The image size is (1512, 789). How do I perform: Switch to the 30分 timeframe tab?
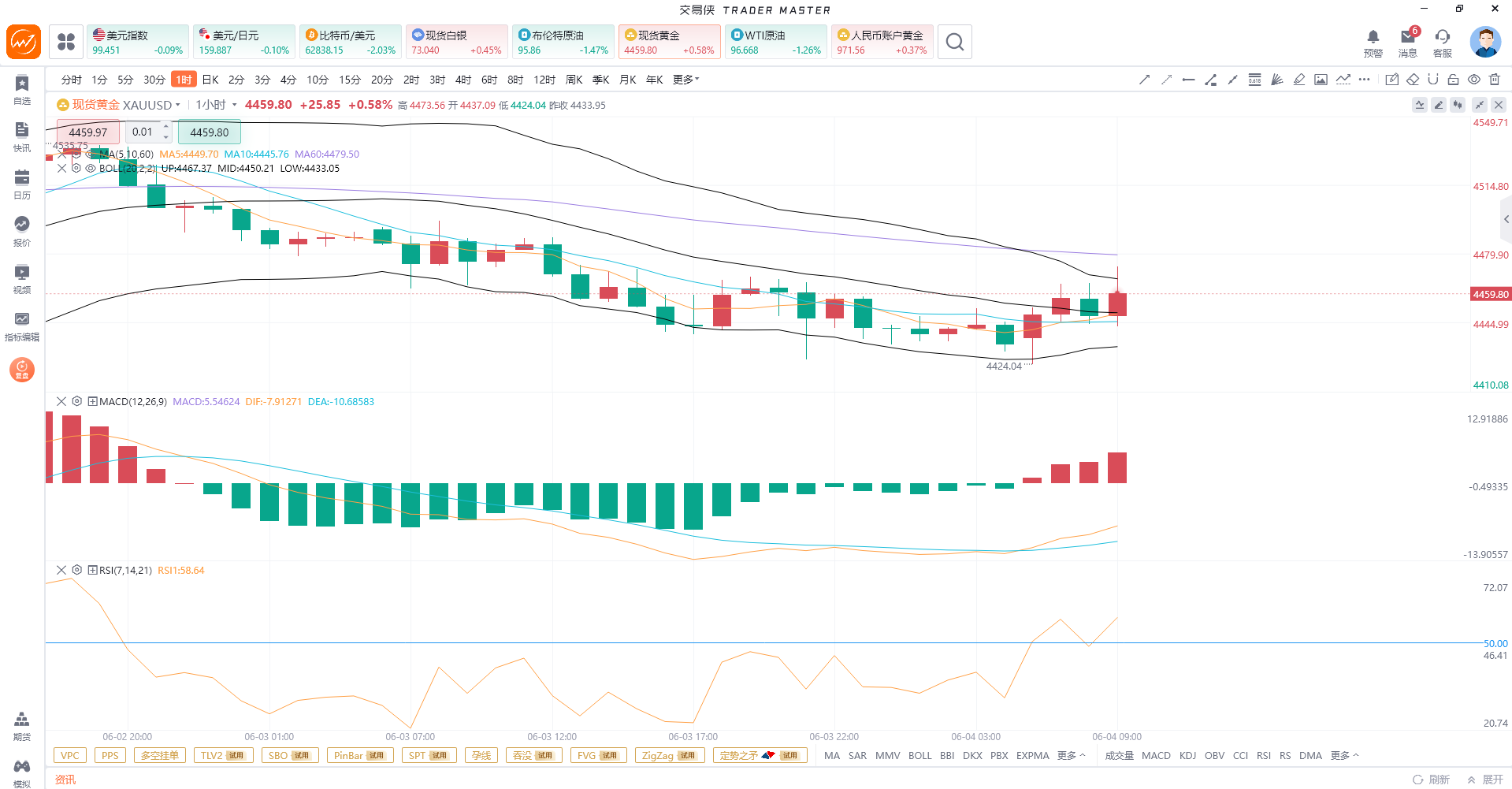click(x=154, y=80)
